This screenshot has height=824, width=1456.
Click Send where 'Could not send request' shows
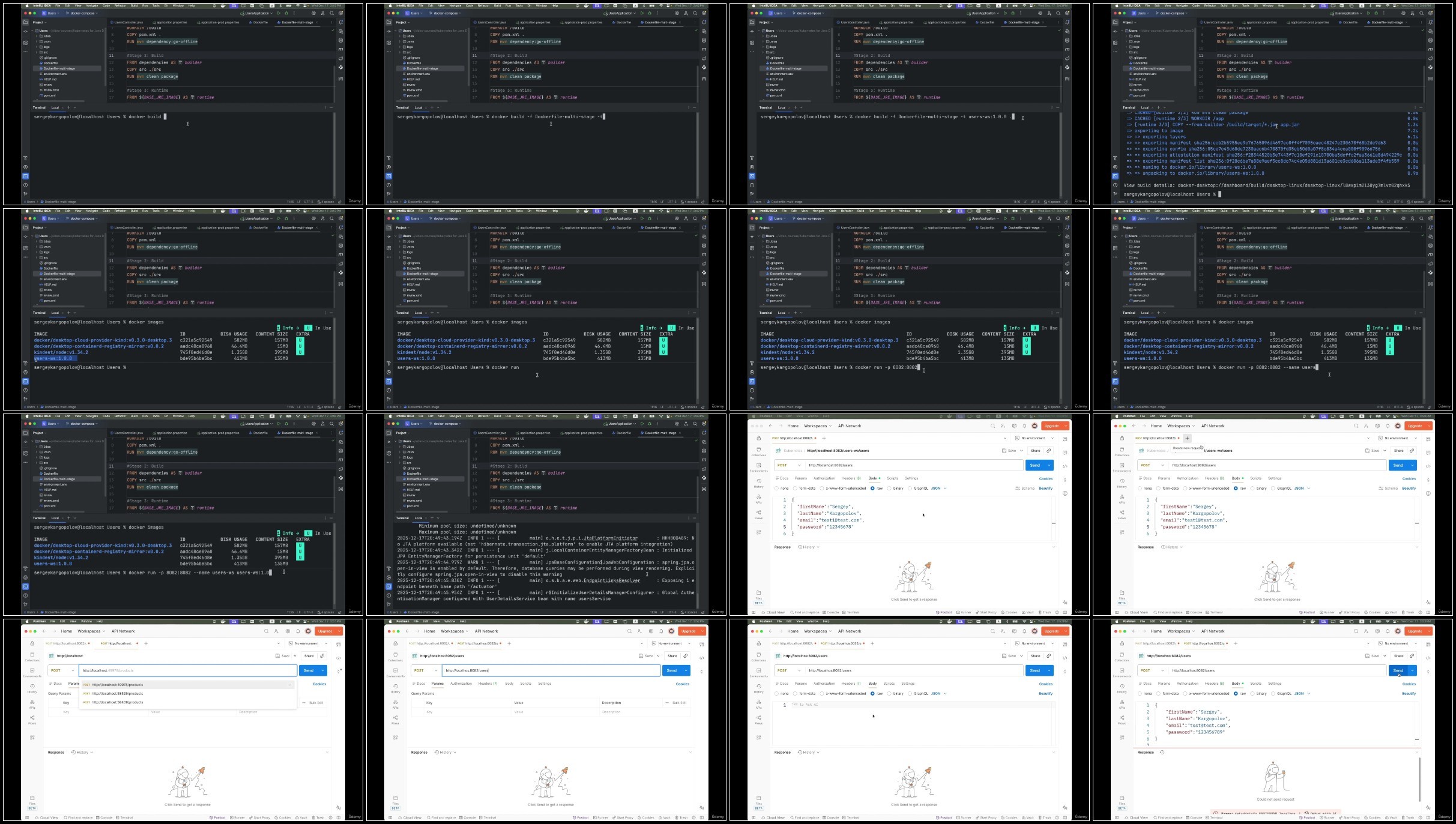1398,670
